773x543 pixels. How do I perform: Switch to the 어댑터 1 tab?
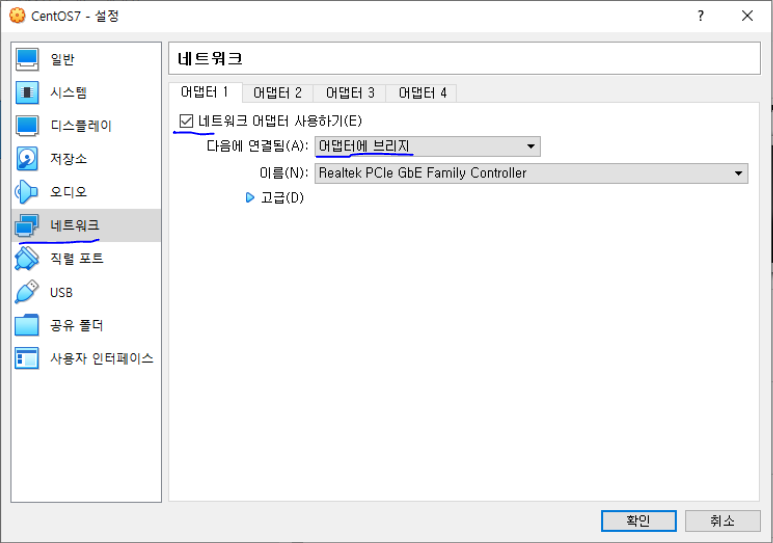205,92
